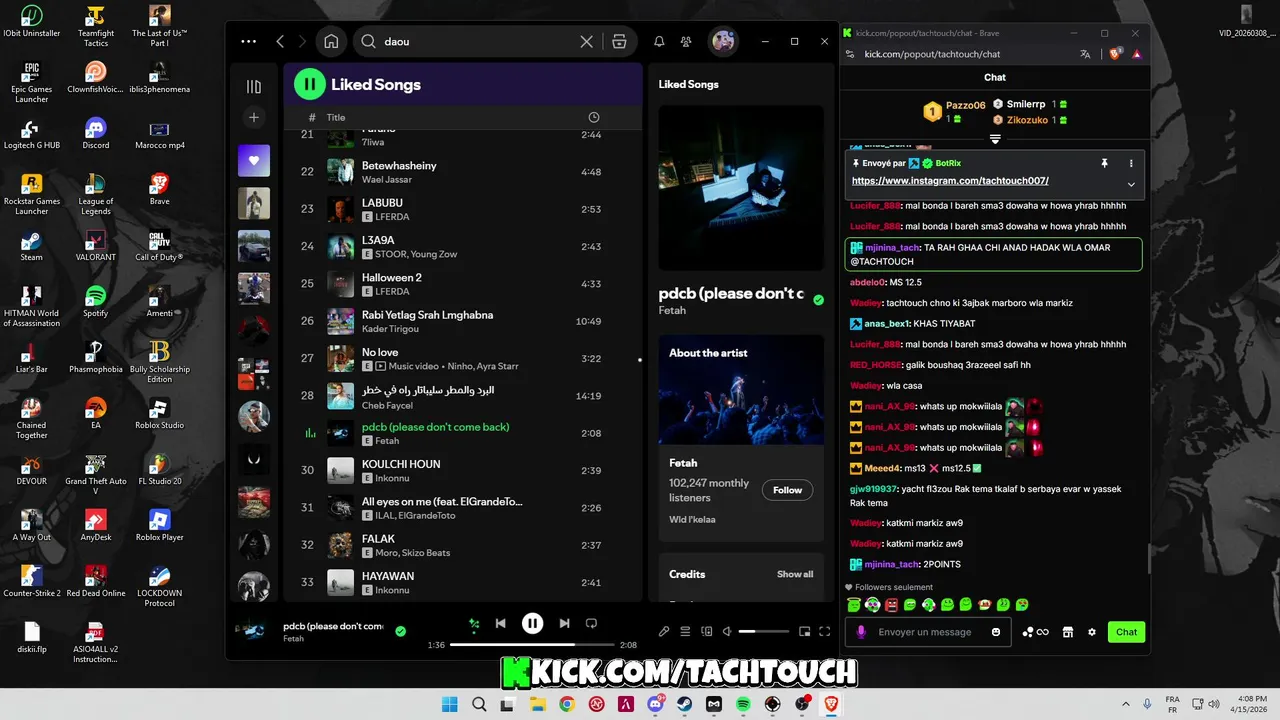Toggle liked checkmark in now playing bar
This screenshot has width=1280, height=720.
400,631
